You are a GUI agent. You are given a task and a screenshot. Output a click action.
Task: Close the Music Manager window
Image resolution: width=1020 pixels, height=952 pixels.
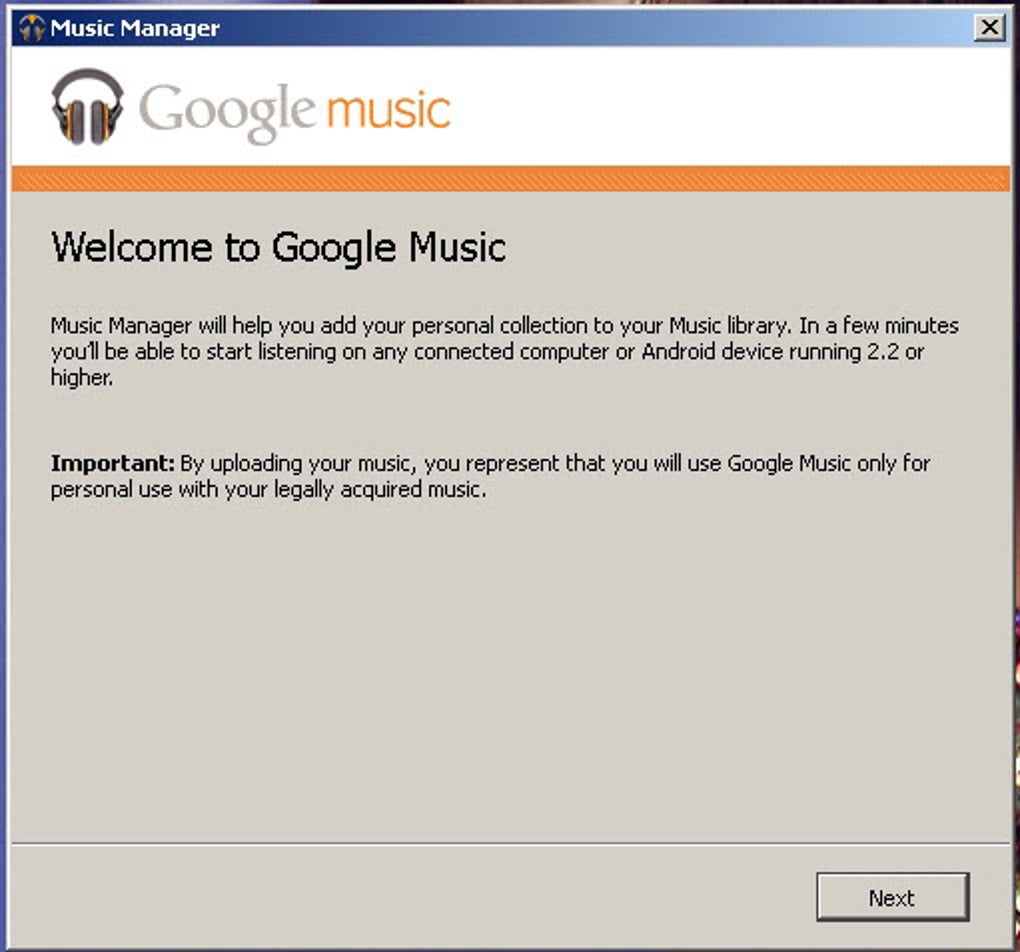click(x=989, y=27)
